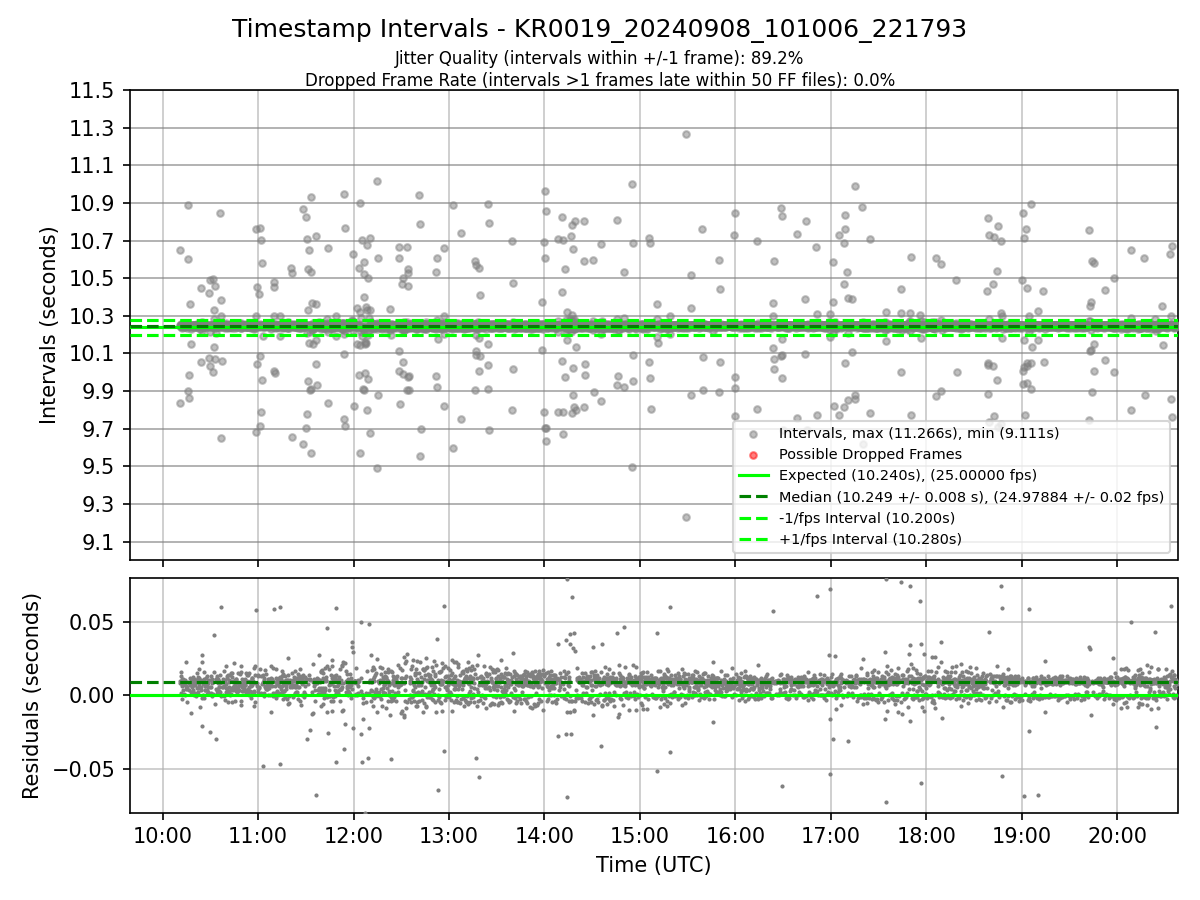1200x900 pixels.
Task: Click the 'Residuals (seconds)' y-axis label
Action: [x=31, y=696]
